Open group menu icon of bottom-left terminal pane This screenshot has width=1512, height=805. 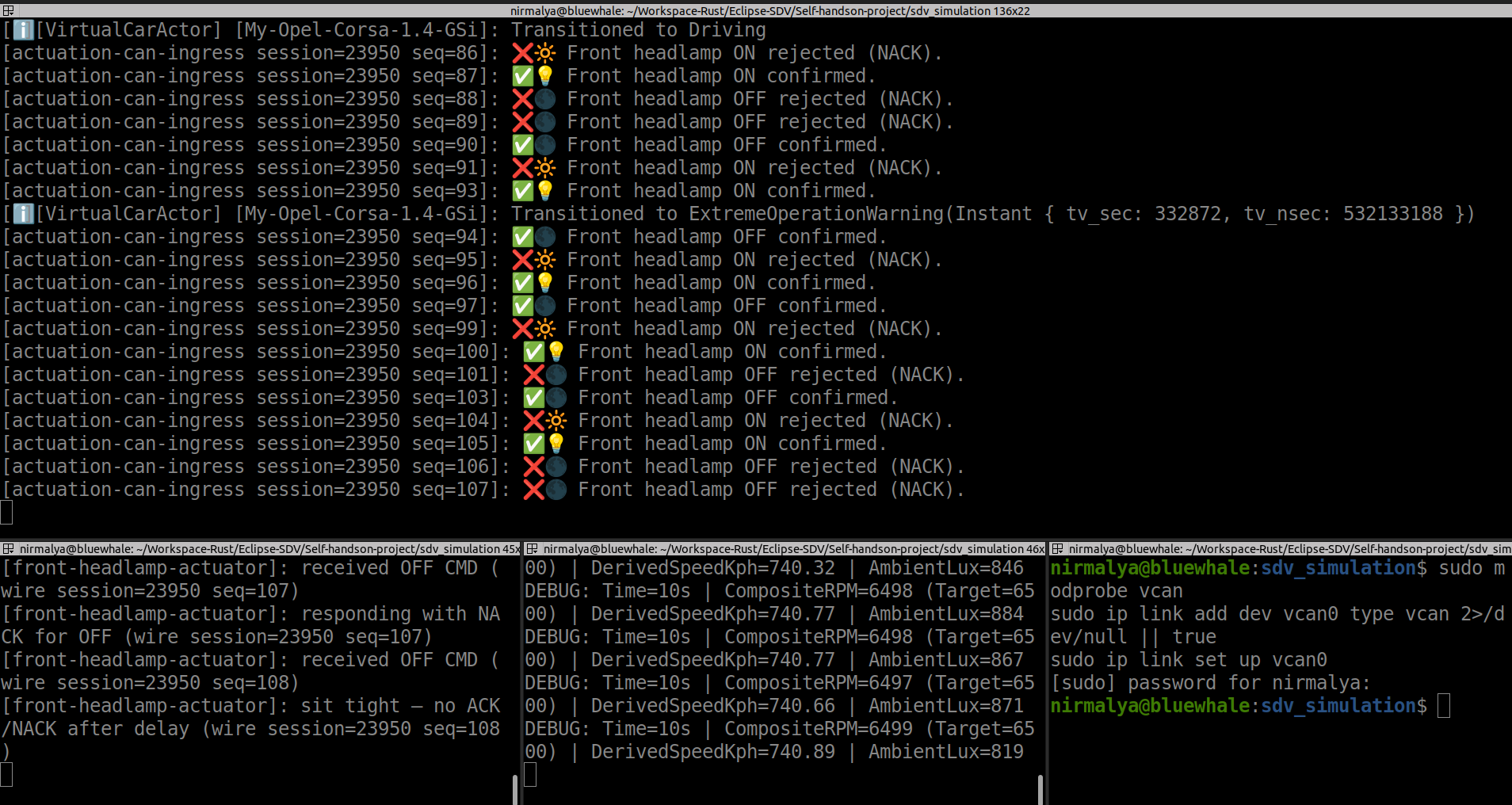point(8,548)
